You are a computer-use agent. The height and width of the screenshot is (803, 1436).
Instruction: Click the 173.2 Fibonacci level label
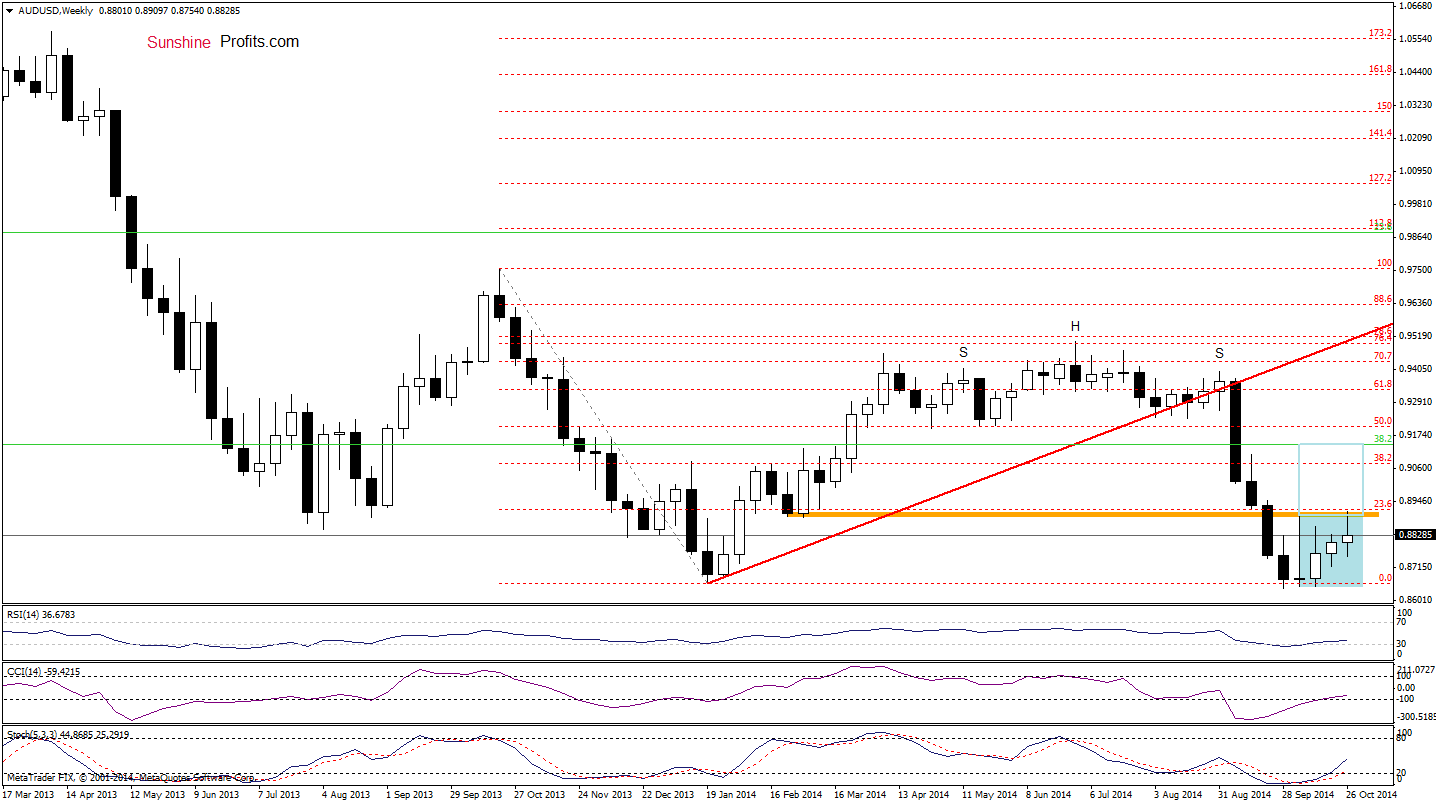click(x=1380, y=33)
